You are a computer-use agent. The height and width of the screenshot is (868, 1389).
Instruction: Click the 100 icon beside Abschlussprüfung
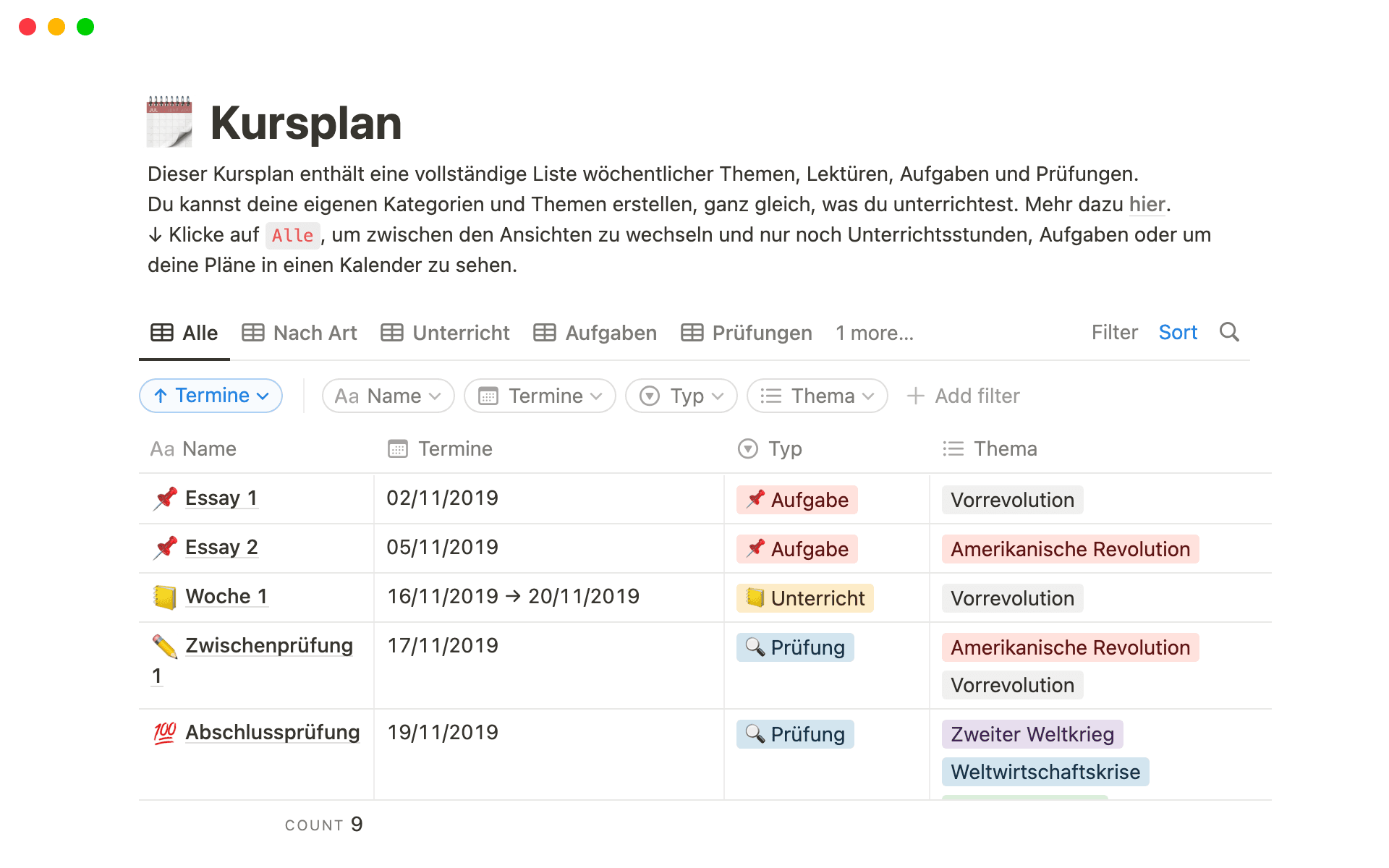[x=165, y=733]
